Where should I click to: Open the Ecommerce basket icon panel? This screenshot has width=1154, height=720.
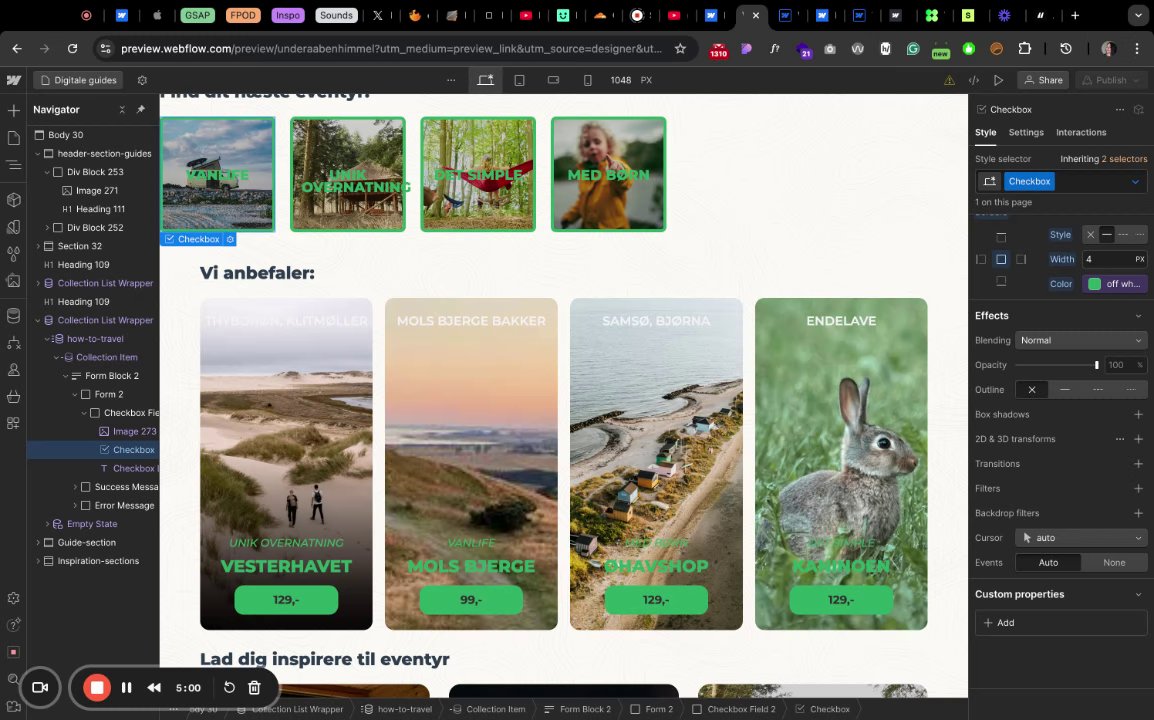pyautogui.click(x=13, y=397)
